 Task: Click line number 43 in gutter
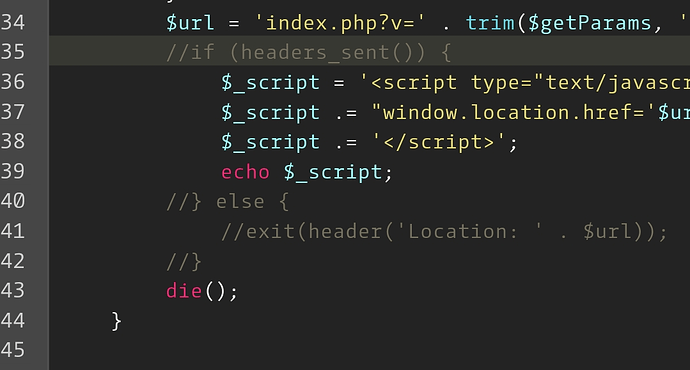pyautogui.click(x=13, y=290)
